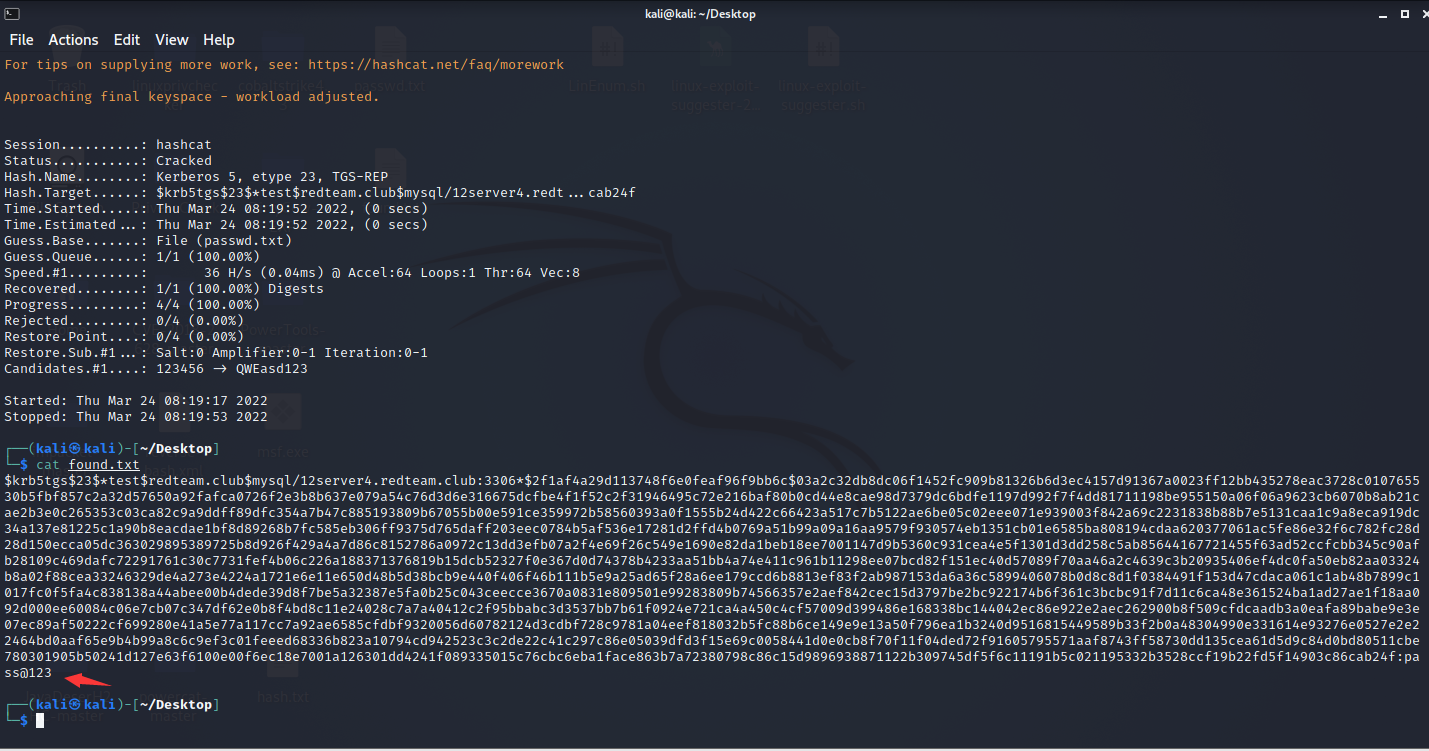Click the 'Status: Cracked' line
The image size is (1429, 751).
pos(108,160)
